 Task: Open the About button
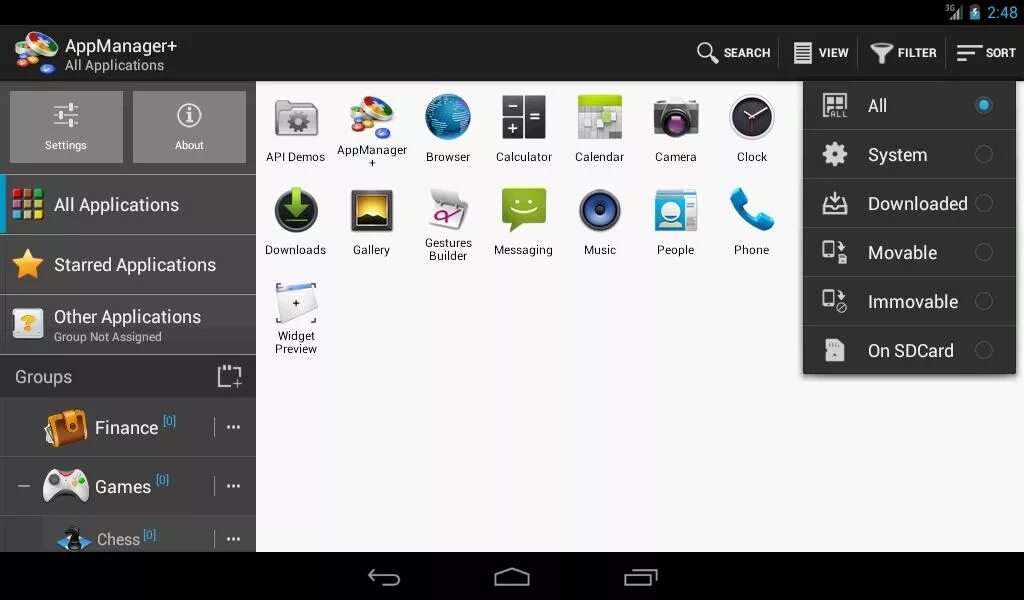189,127
